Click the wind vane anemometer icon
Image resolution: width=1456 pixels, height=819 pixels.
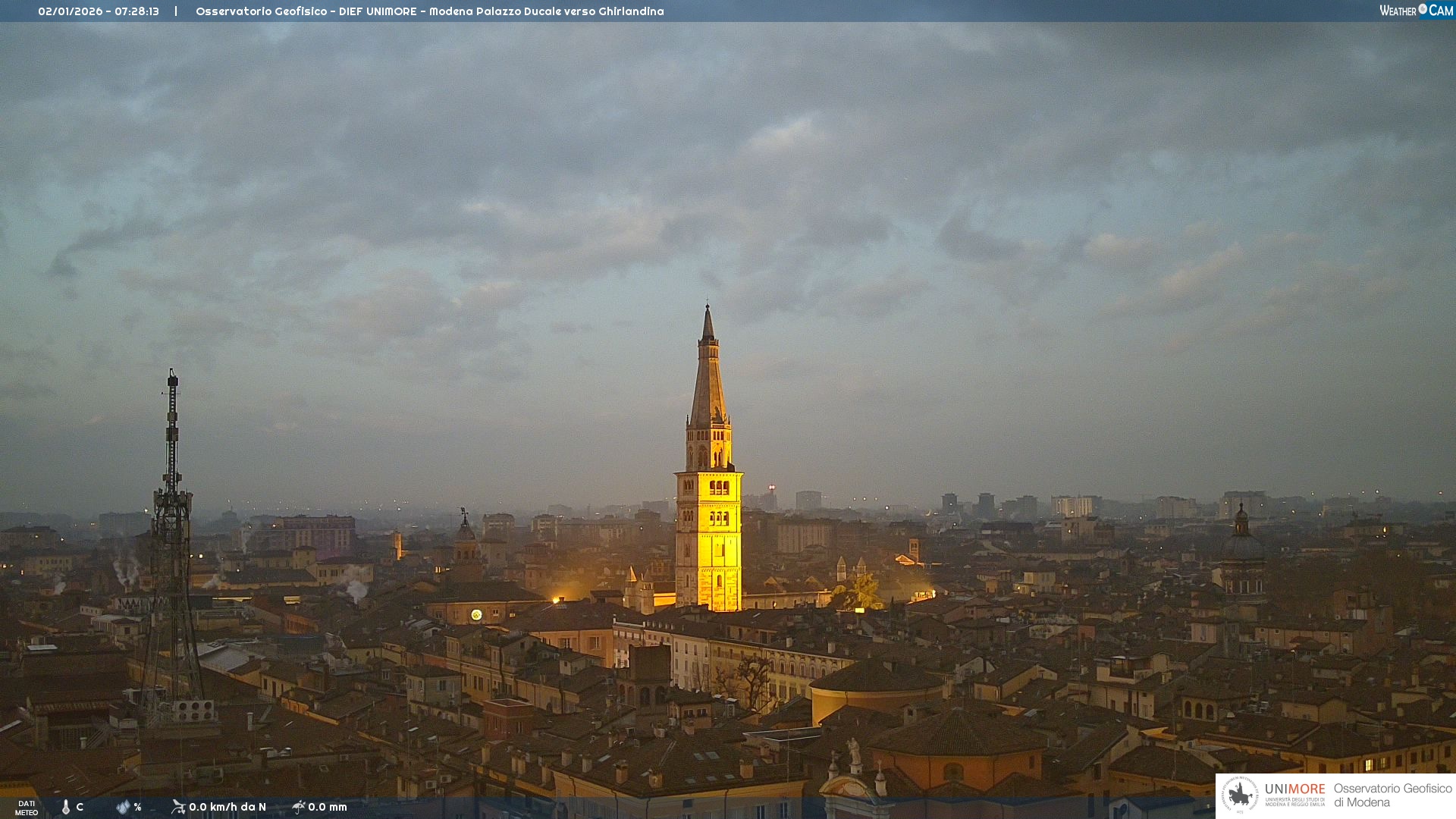pyautogui.click(x=178, y=806)
